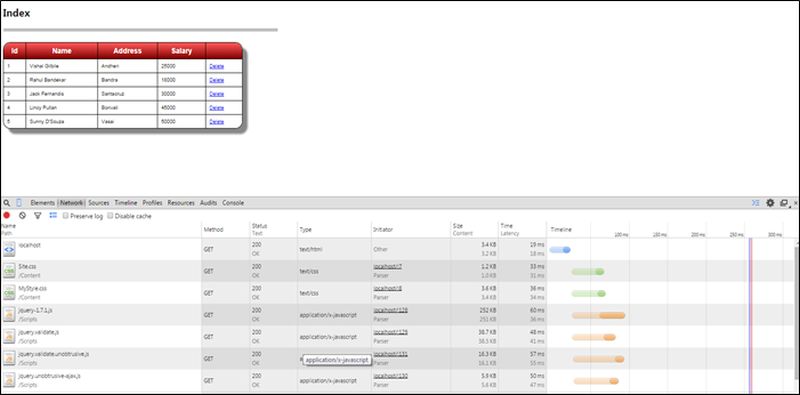This screenshot has height=395, width=800.
Task: Click the Salary header in the table
Action: tap(182, 51)
